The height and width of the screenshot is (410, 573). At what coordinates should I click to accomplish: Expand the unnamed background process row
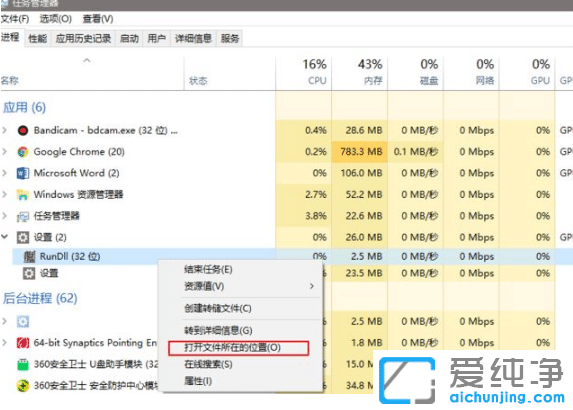4,321
